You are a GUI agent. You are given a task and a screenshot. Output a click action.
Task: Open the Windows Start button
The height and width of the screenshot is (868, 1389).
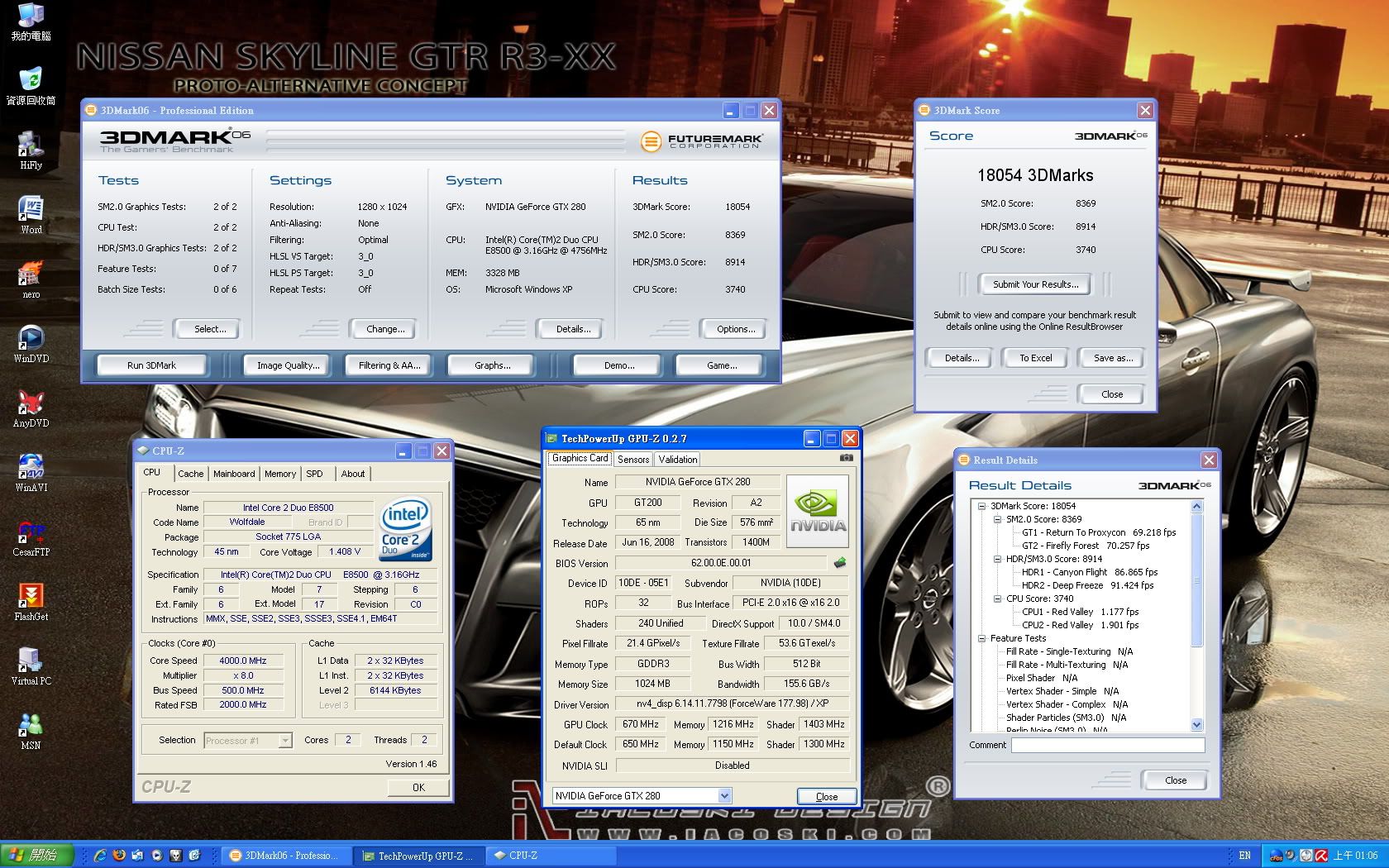36,856
